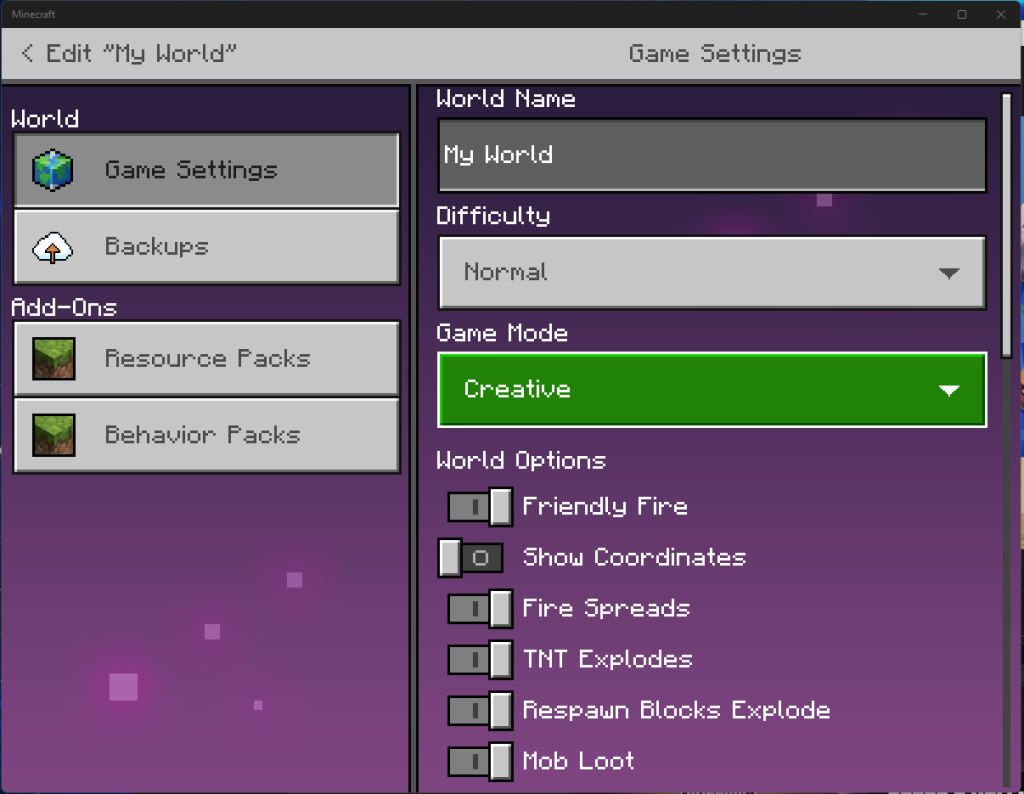Open the Game Mode dropdown set to Creative
The height and width of the screenshot is (794, 1024).
[712, 390]
